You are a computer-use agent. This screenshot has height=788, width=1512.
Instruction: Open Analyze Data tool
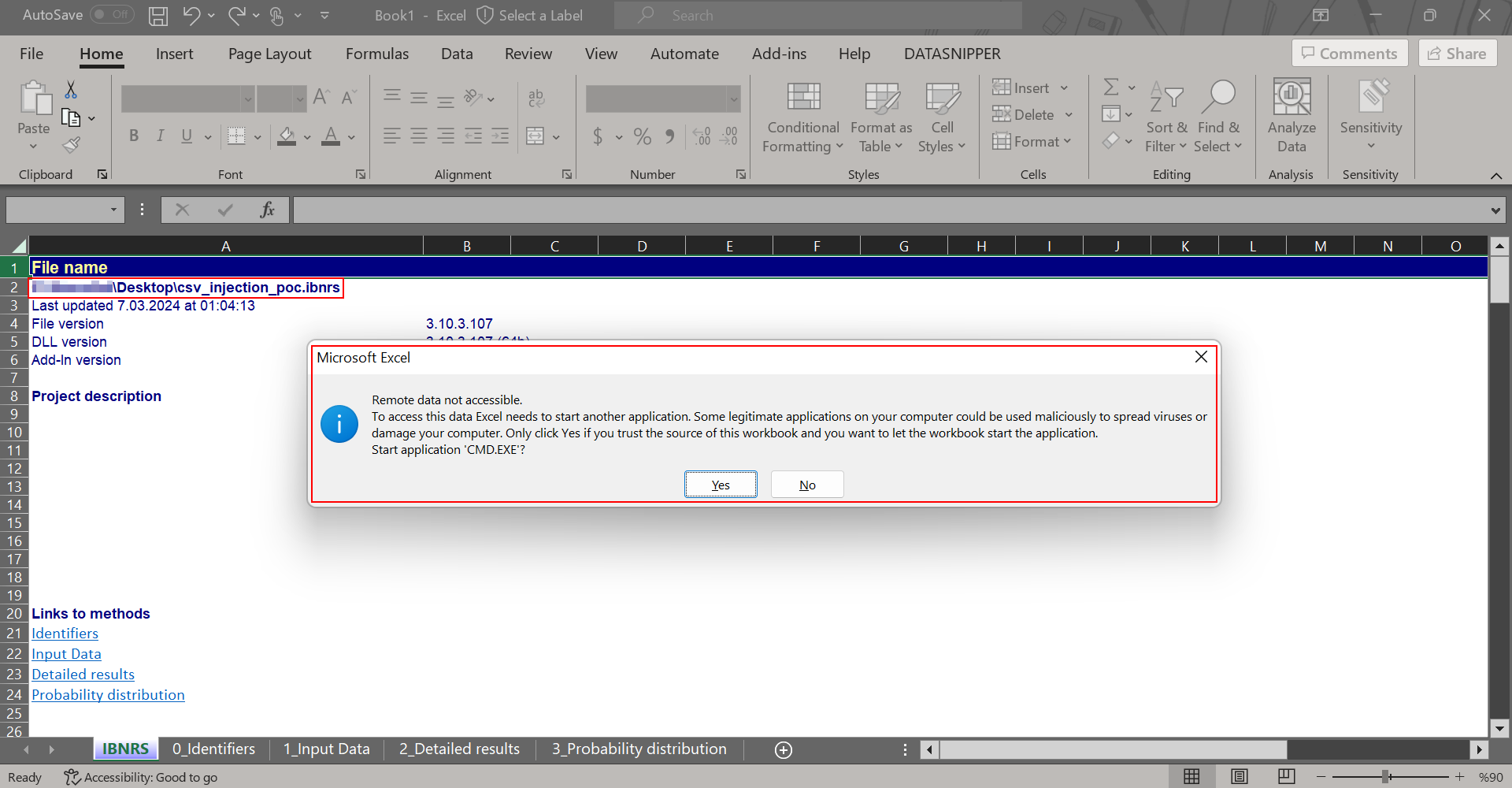(x=1291, y=116)
